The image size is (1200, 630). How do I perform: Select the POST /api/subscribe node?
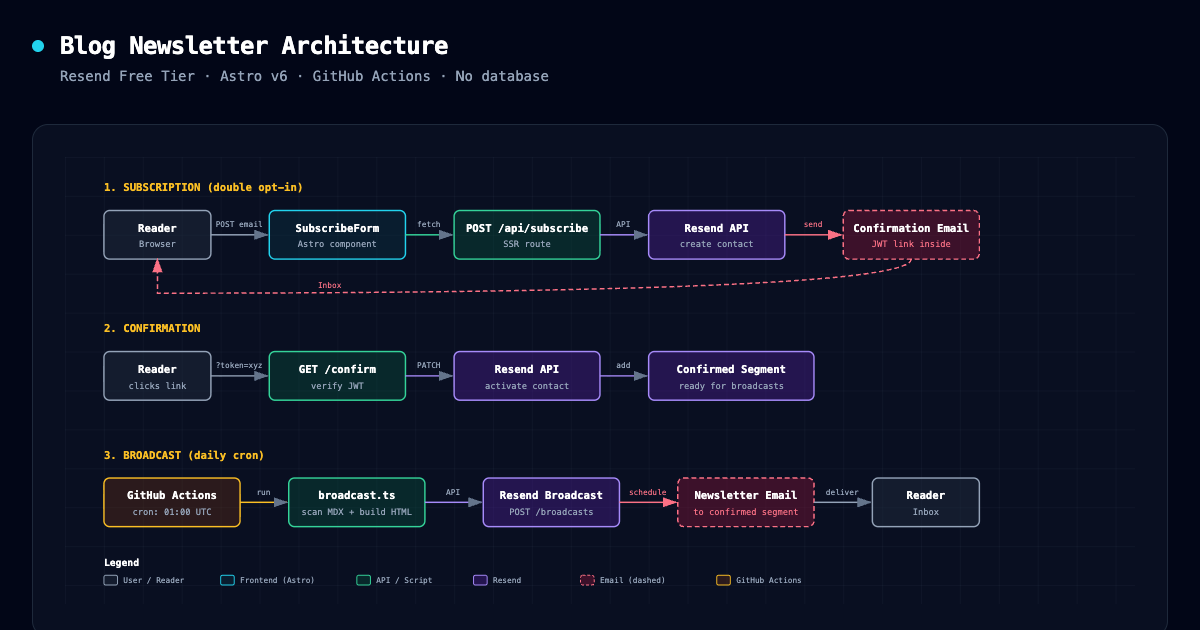527,235
